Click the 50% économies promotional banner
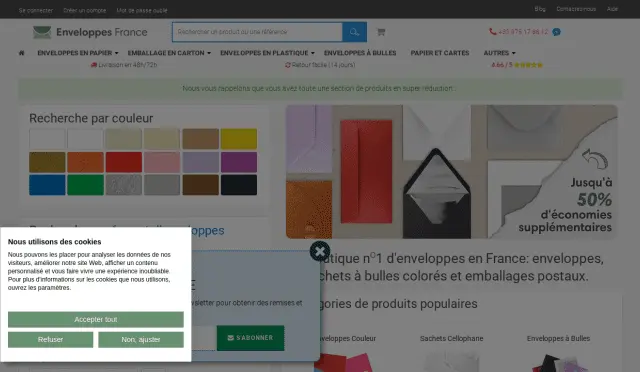Viewport: 640px width, 372px height. tap(451, 172)
